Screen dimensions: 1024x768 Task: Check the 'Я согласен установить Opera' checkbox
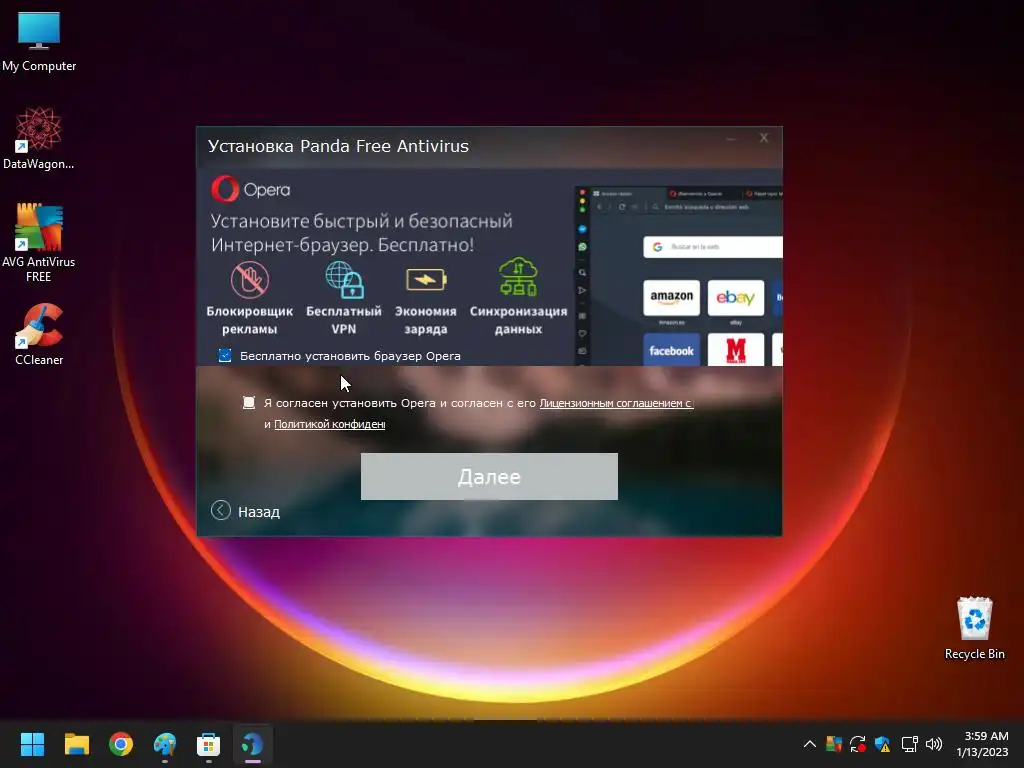(249, 402)
